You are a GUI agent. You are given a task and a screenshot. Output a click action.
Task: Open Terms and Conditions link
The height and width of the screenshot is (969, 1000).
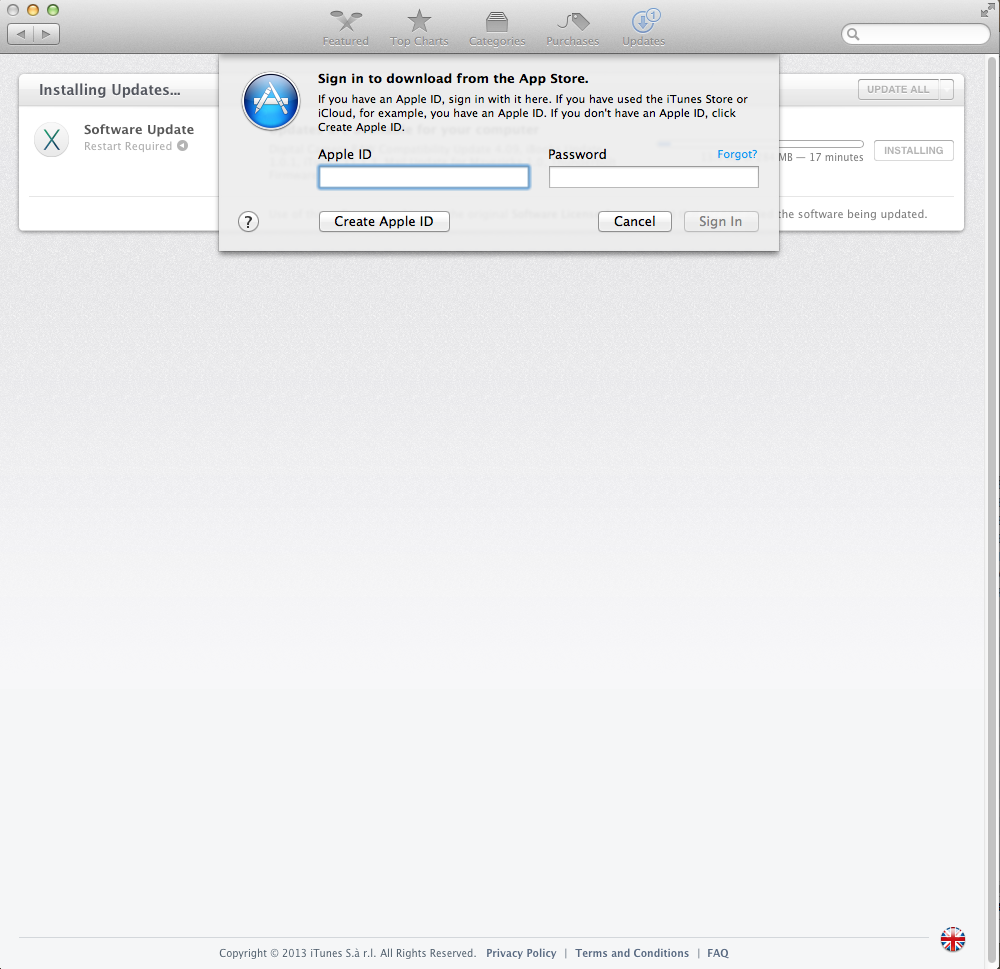pos(632,953)
